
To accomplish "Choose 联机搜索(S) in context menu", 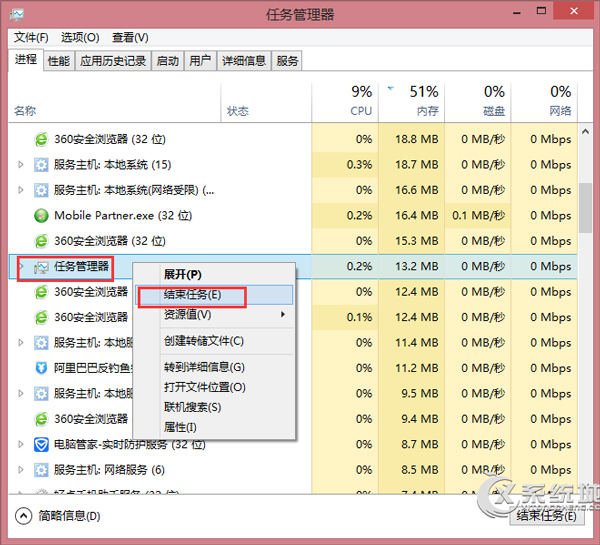I will pyautogui.click(x=214, y=407).
